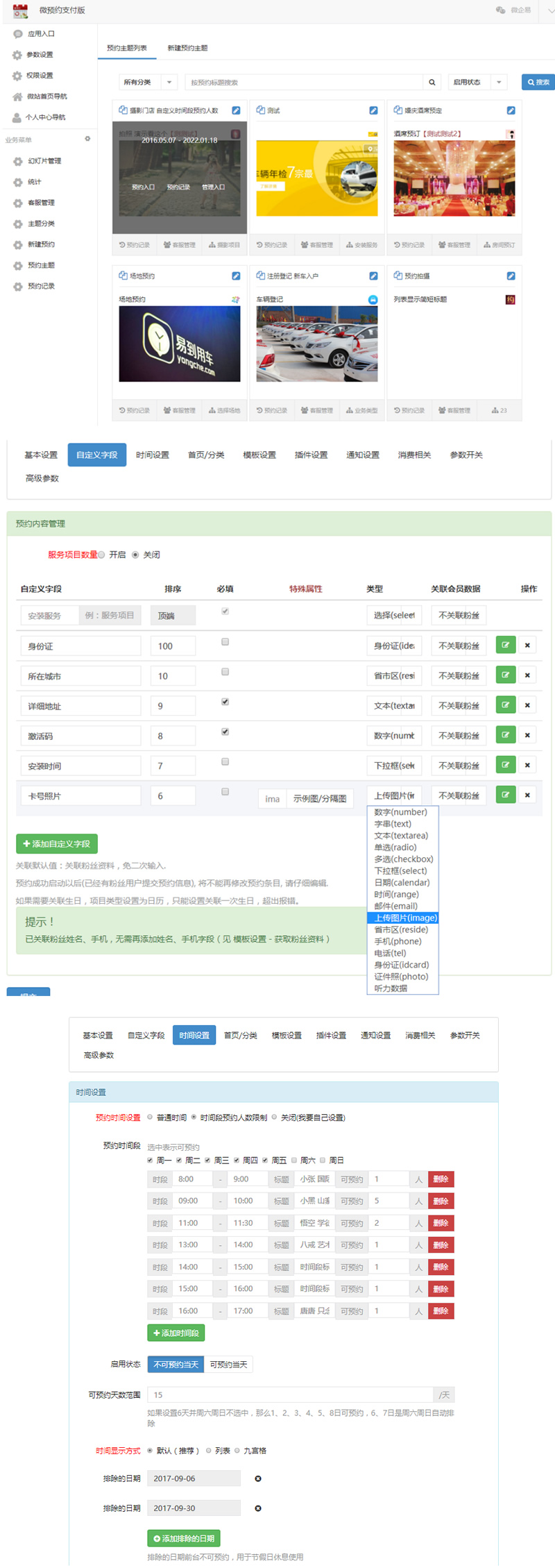Select 开启 for 服务项目数量
Screen dimensions: 555x1568
coord(102,555)
